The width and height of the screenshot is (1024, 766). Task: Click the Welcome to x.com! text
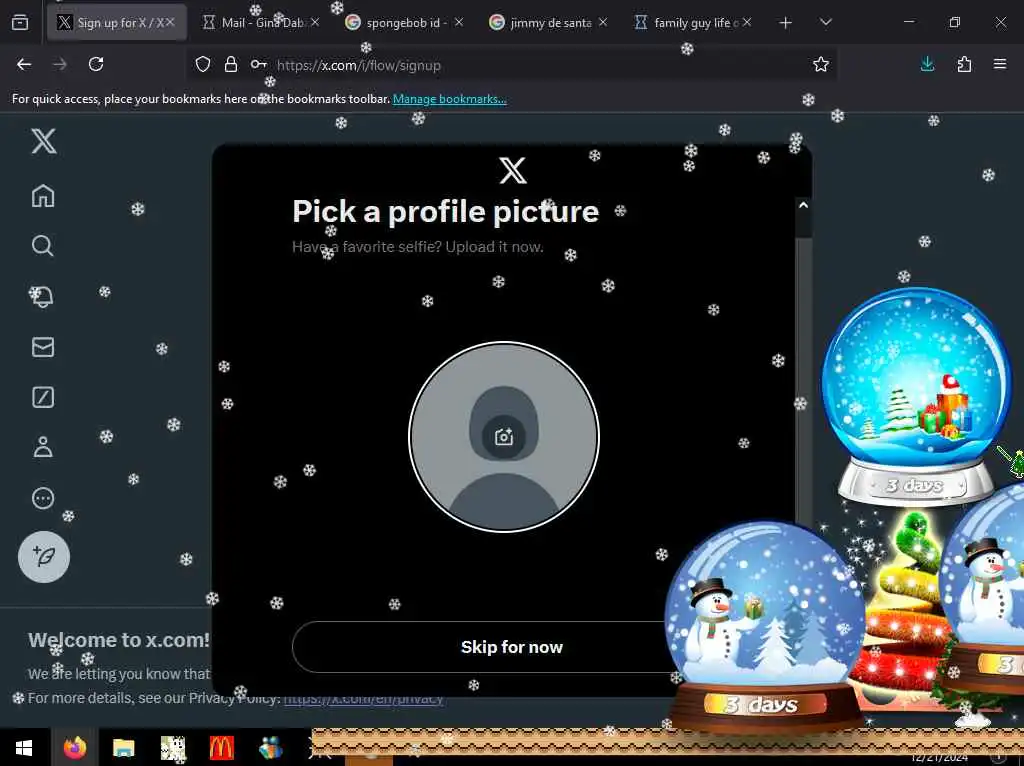(119, 640)
